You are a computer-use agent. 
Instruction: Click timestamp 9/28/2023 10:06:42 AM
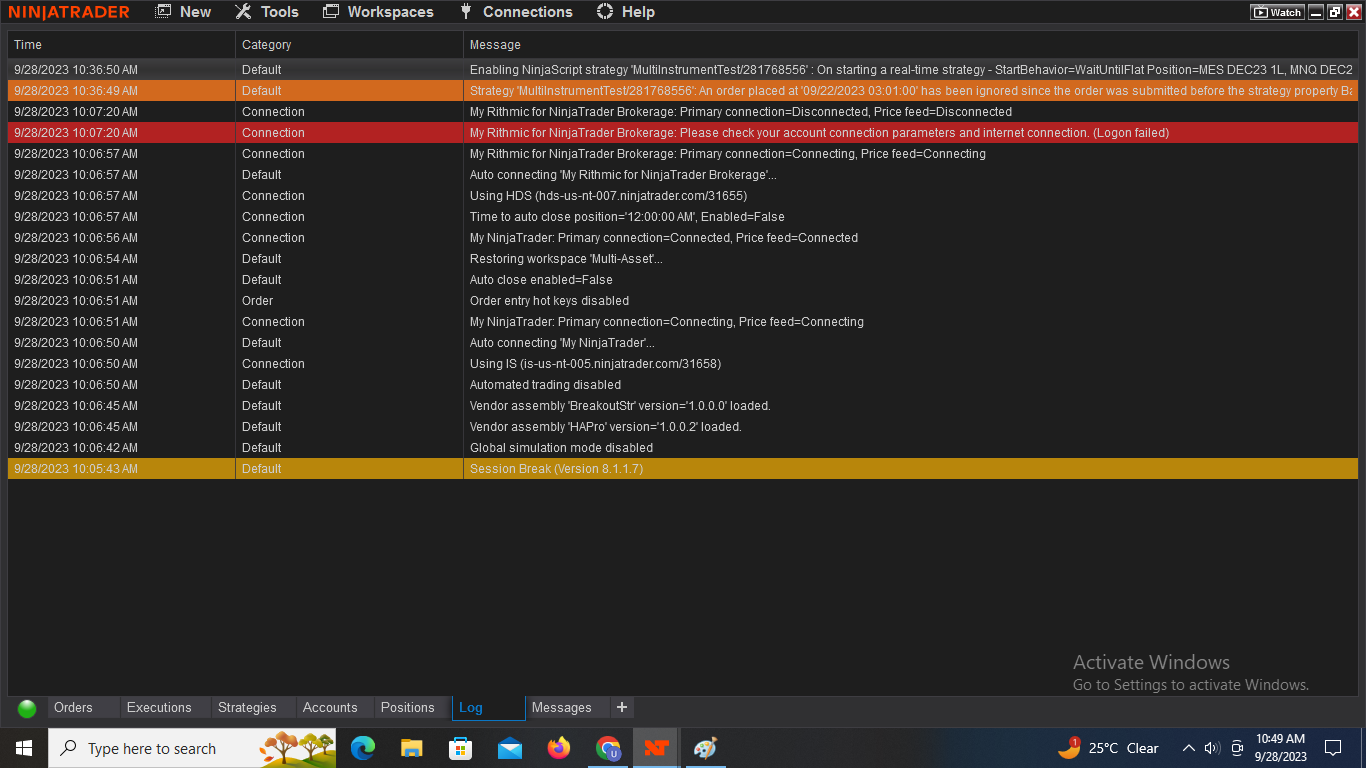pyautogui.click(x=76, y=448)
